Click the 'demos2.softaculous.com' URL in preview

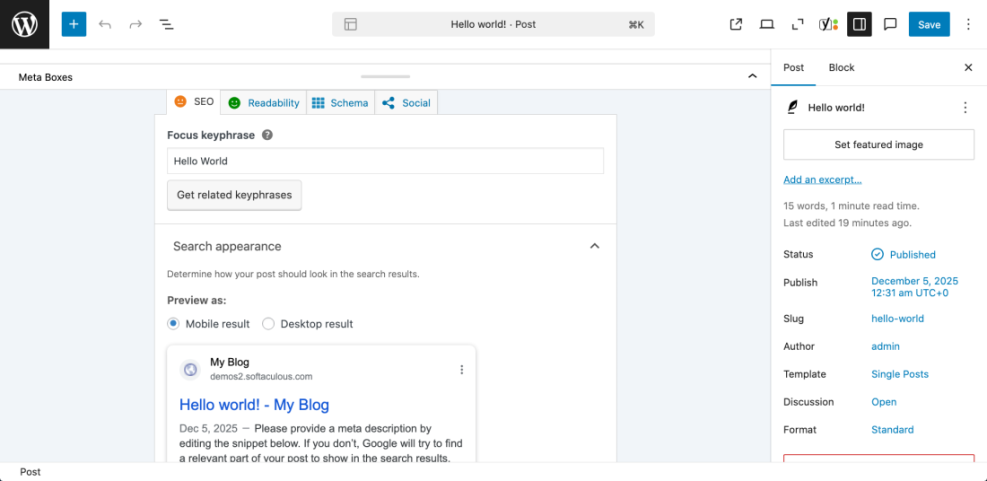coord(261,376)
